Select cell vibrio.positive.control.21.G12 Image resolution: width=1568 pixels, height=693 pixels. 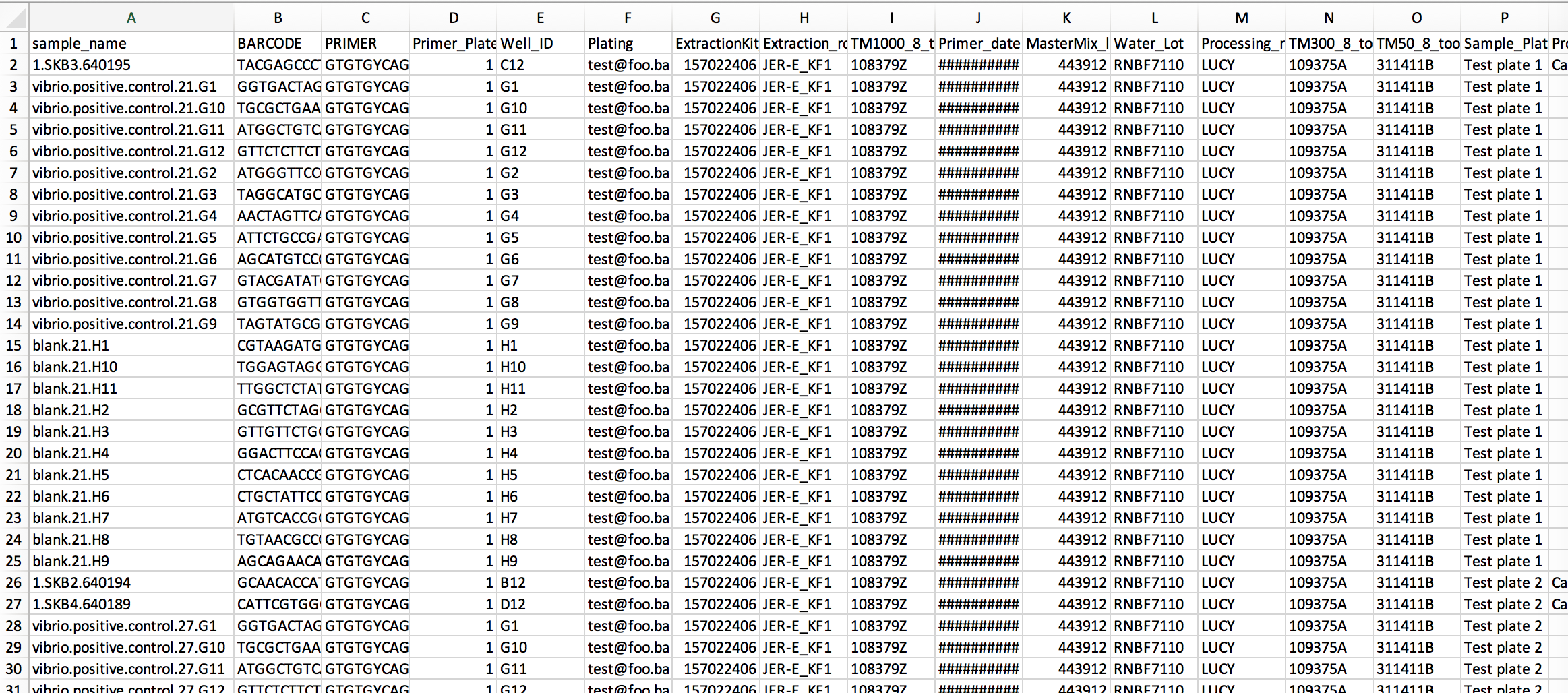tap(131, 151)
